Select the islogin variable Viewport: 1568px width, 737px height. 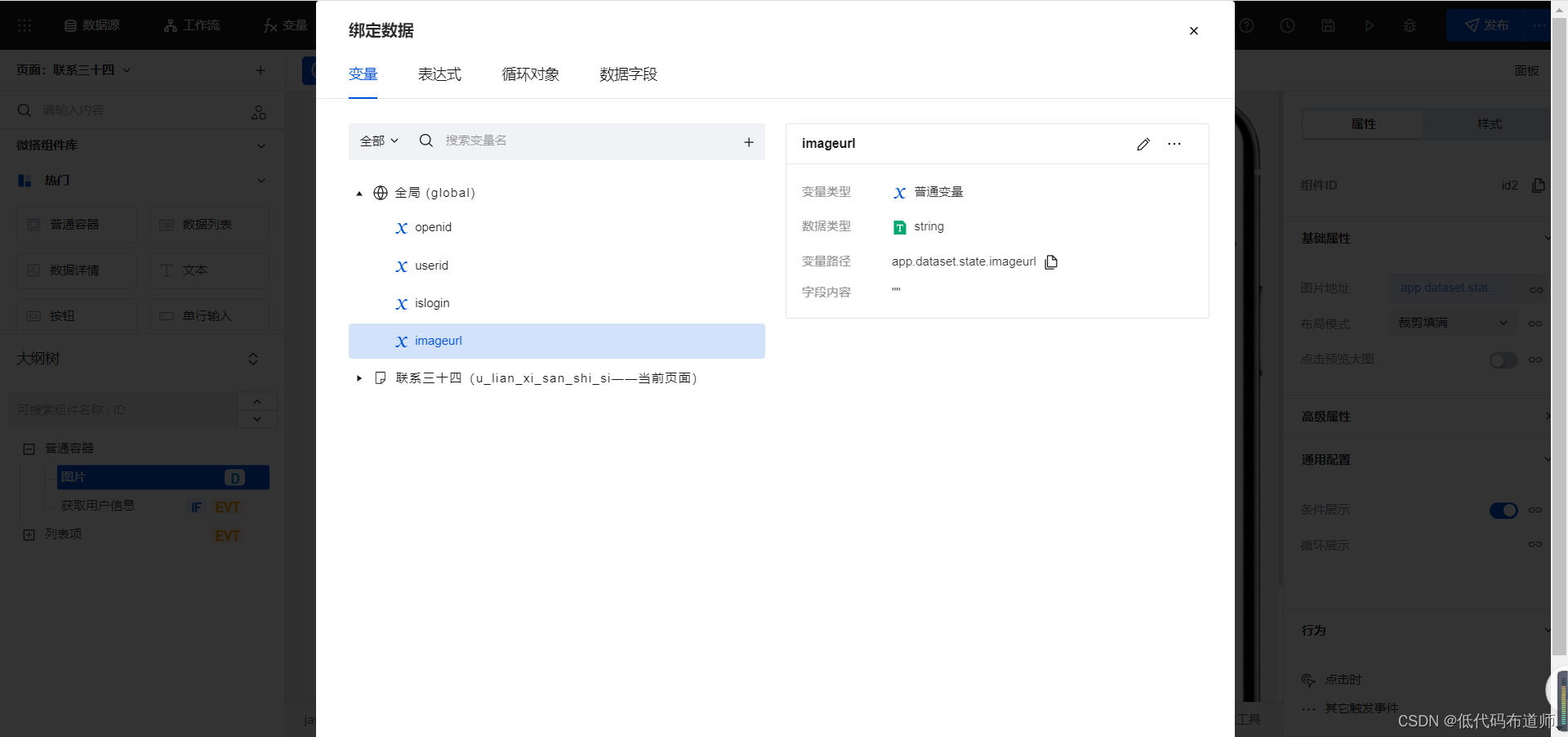[432, 304]
